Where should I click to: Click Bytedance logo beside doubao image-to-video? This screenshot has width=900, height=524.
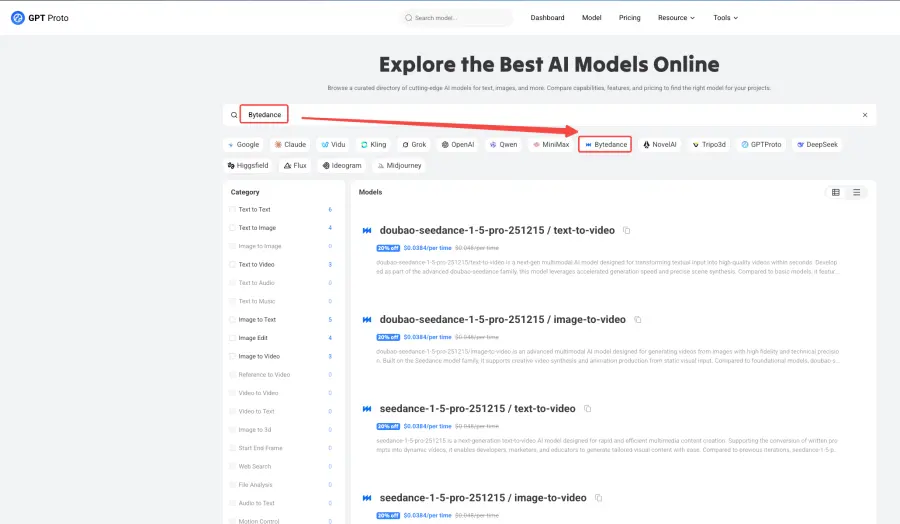tap(367, 320)
